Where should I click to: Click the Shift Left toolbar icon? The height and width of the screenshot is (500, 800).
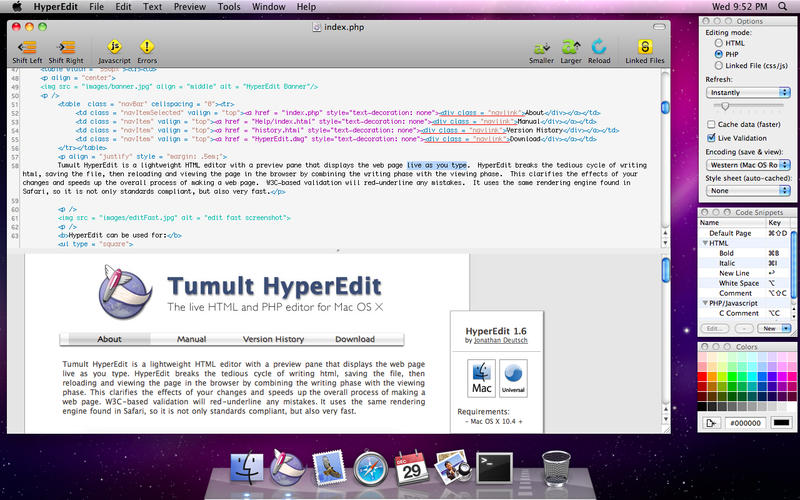click(x=27, y=47)
